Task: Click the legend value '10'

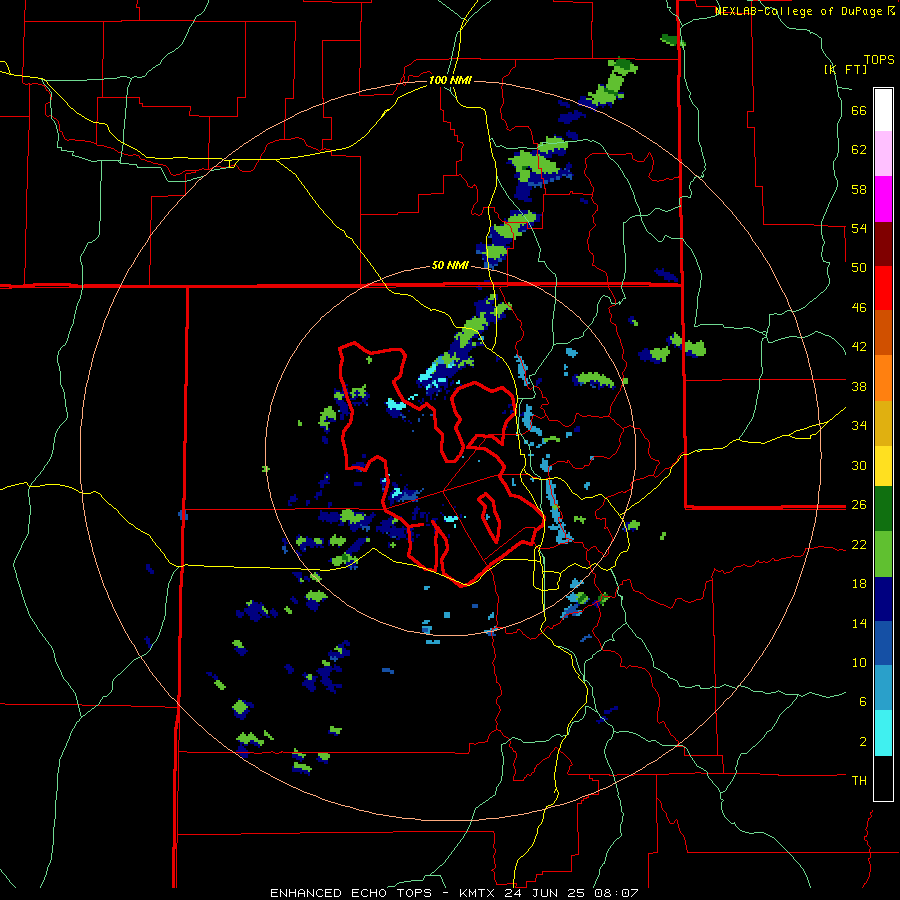Action: pyautogui.click(x=859, y=663)
